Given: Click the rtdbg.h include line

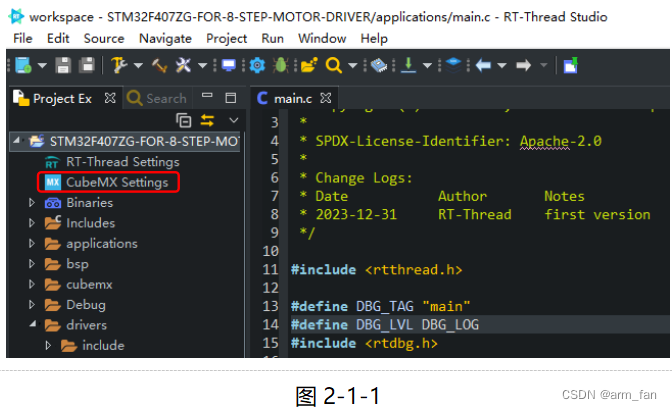Looking at the screenshot, I should 364,343.
